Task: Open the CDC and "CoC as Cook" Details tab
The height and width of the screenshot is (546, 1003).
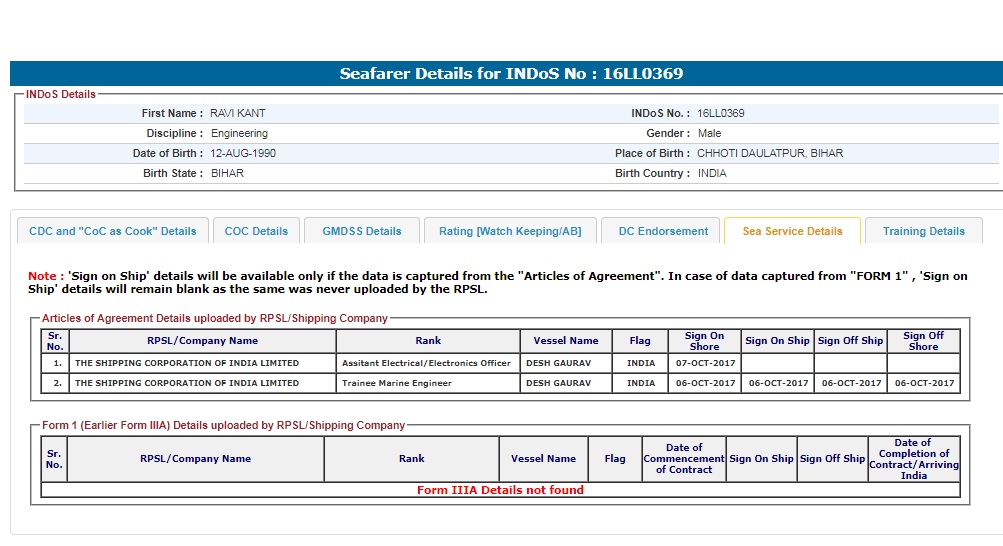Action: pos(113,231)
